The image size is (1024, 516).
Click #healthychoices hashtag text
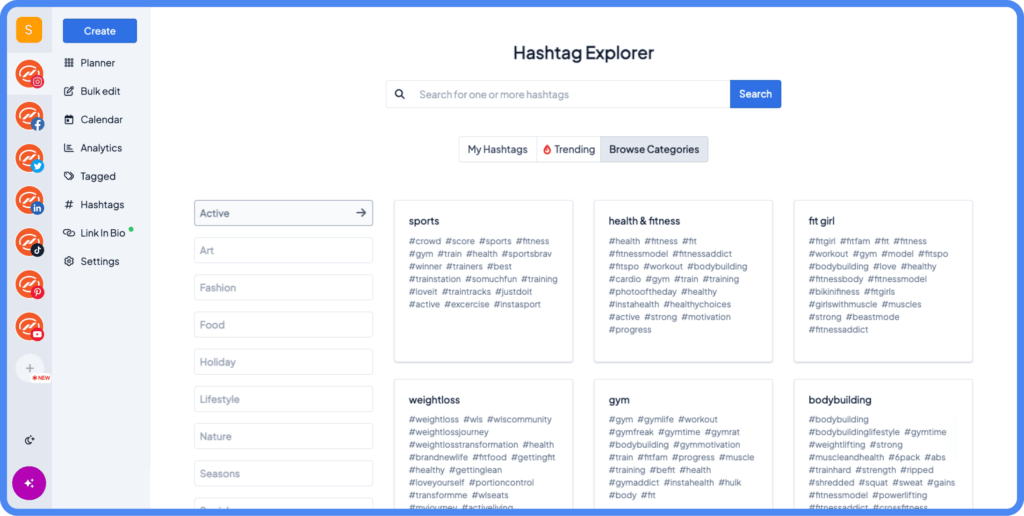[697, 304]
